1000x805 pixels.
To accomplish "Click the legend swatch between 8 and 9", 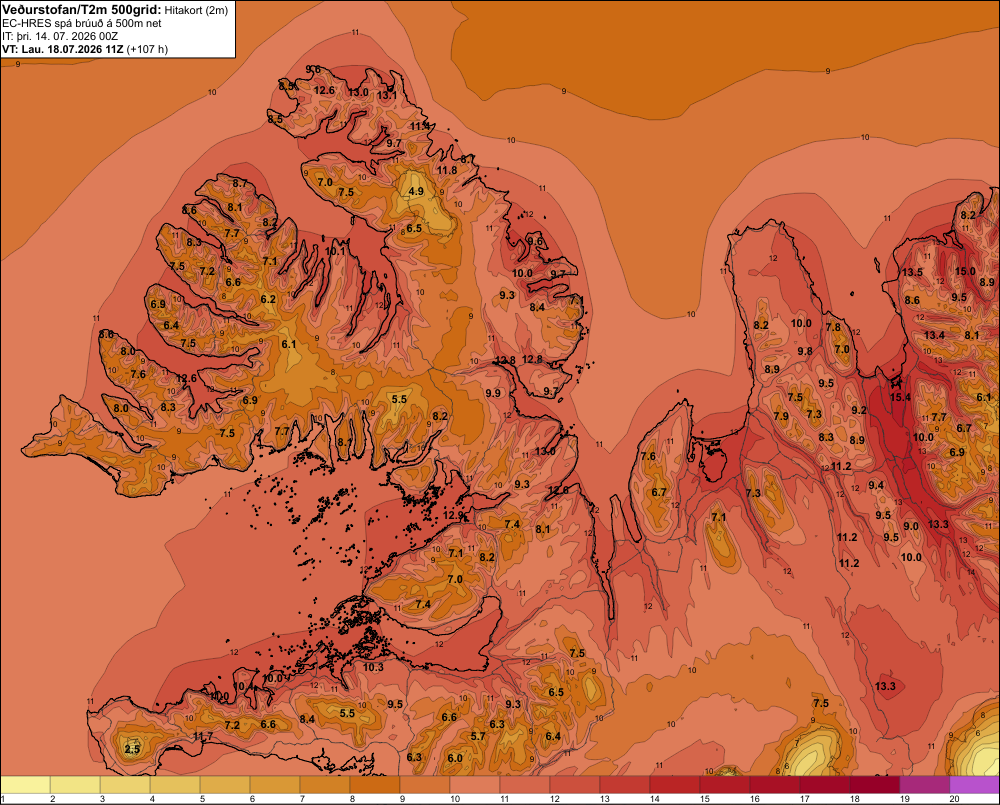I will coord(375,785).
